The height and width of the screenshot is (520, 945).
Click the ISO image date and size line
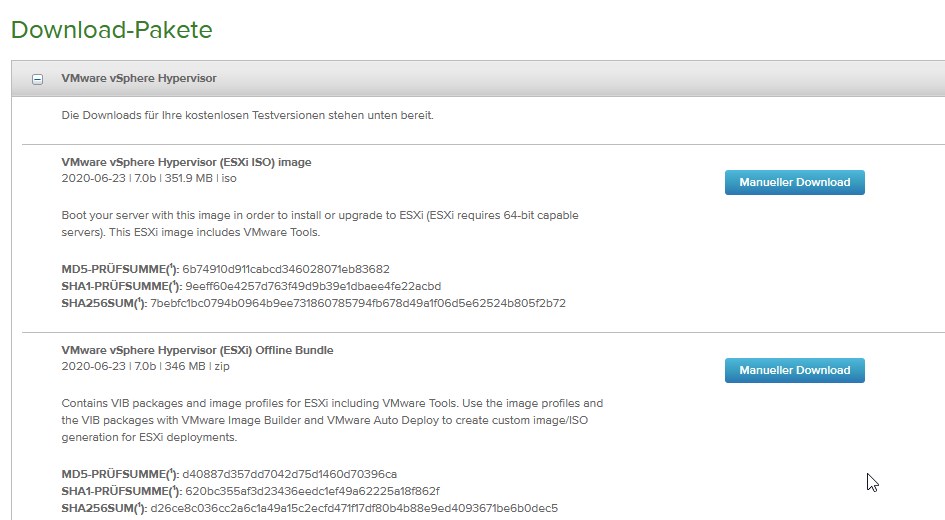(x=149, y=179)
